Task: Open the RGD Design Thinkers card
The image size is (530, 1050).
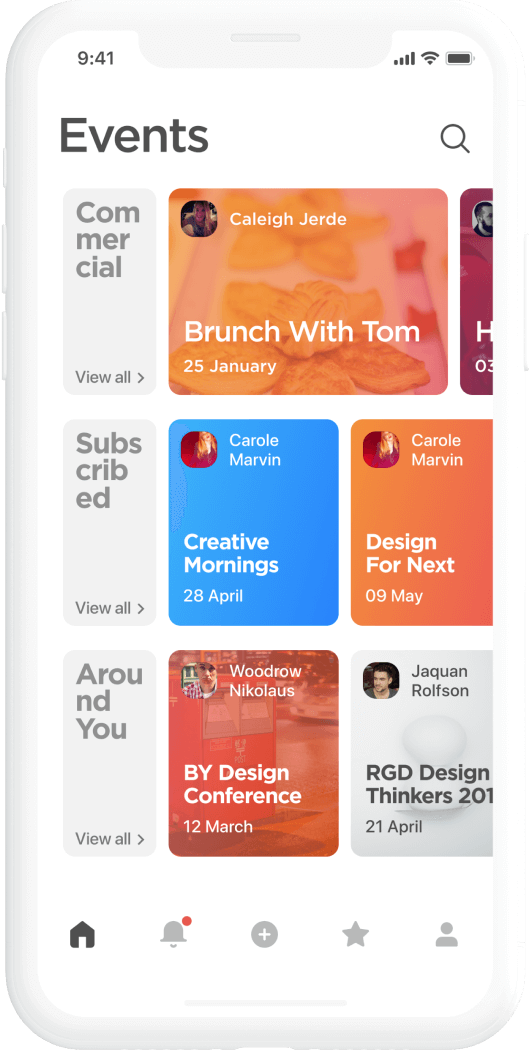Action: click(x=422, y=753)
